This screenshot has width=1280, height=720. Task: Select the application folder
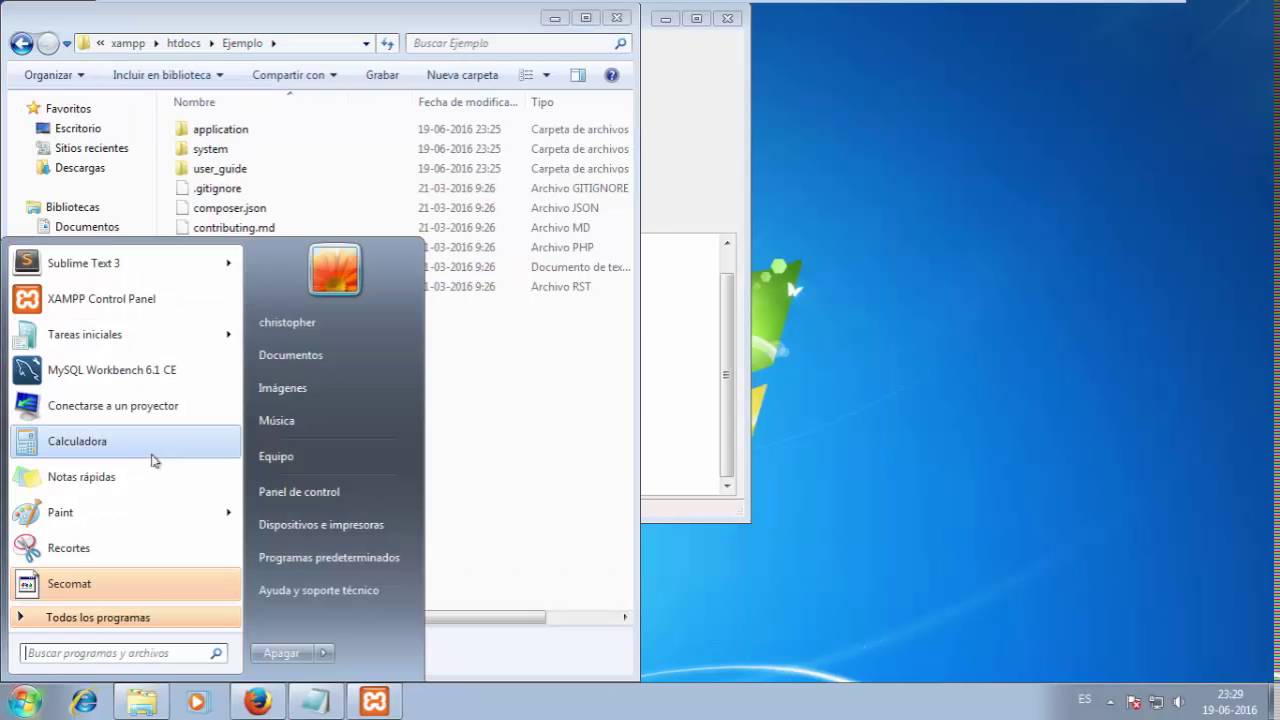point(220,129)
